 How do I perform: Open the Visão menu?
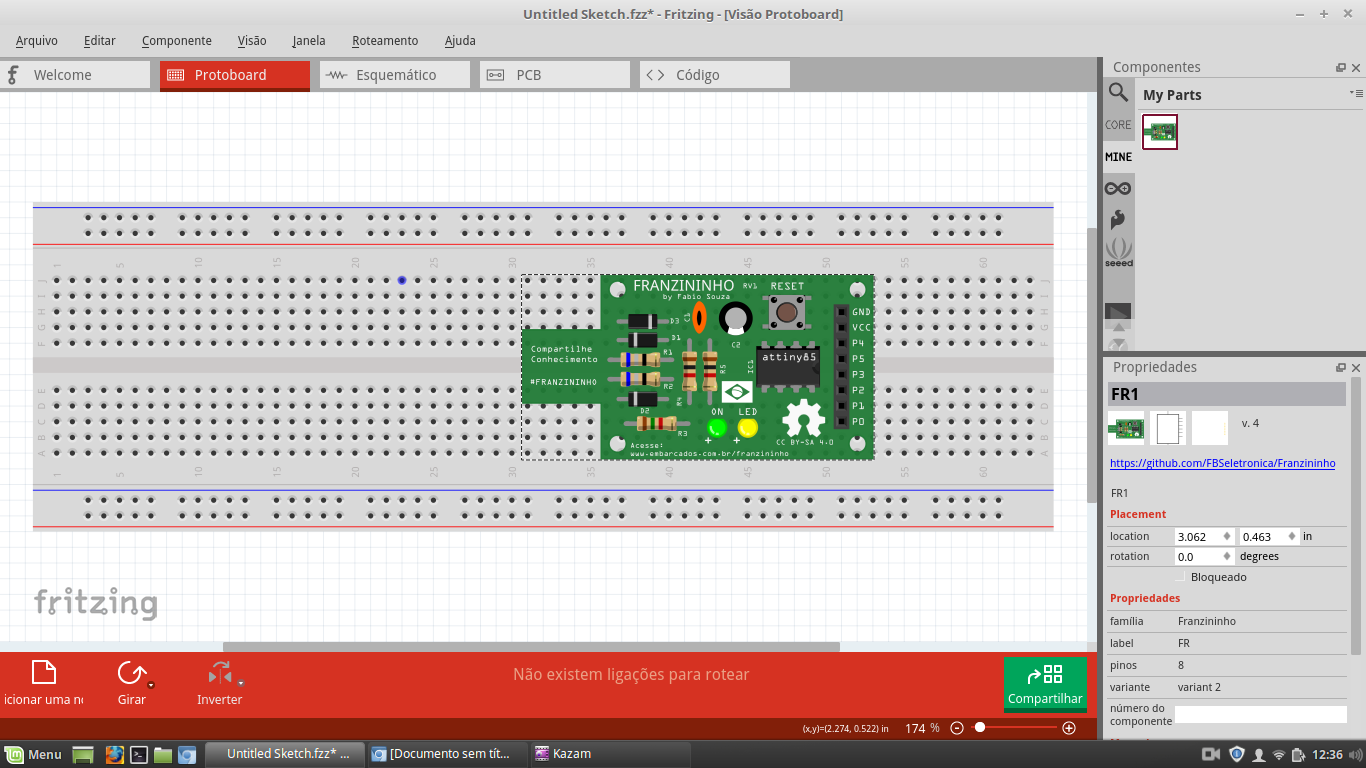click(252, 41)
